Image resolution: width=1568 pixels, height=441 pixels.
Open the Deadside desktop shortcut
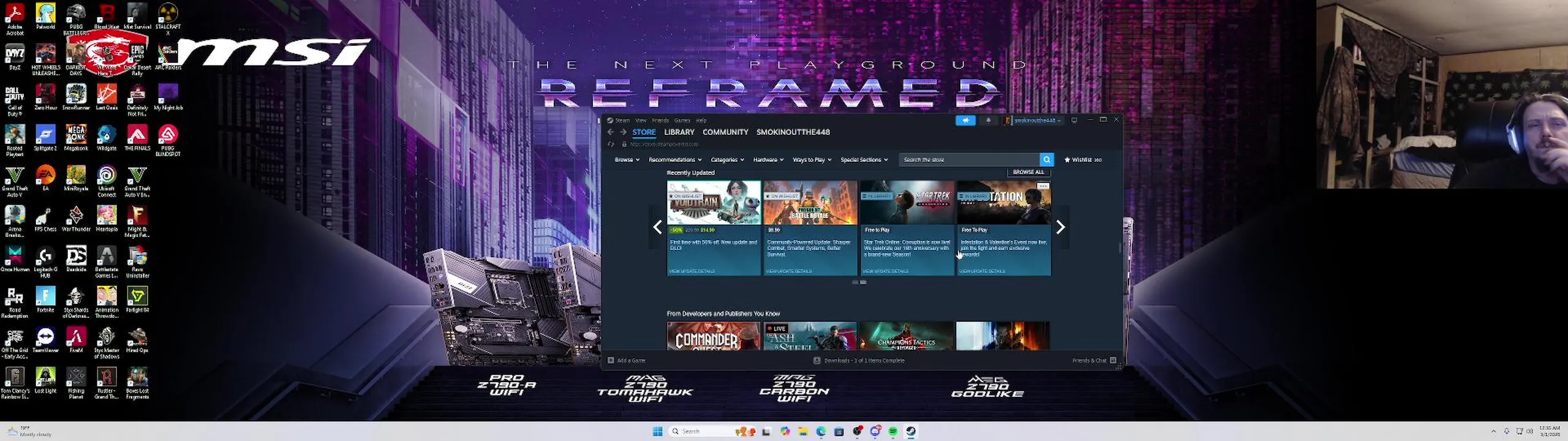pyautogui.click(x=76, y=259)
